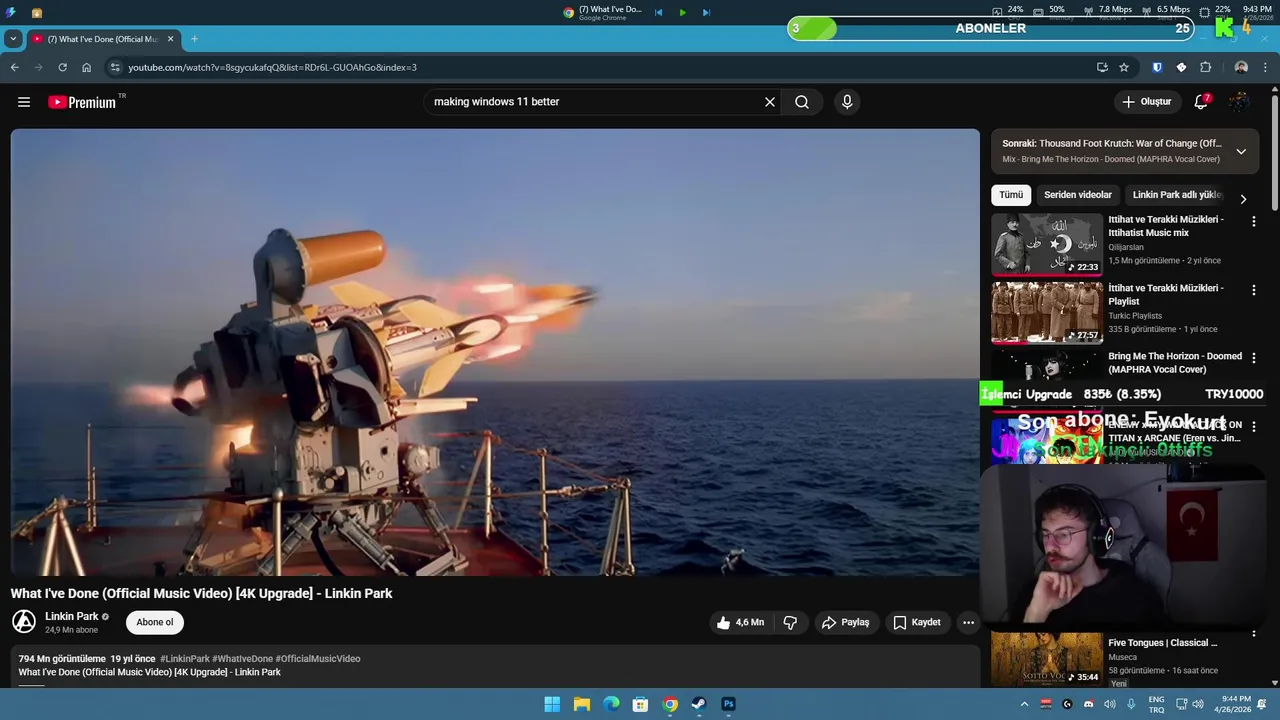This screenshot has height=720, width=1280.
Task: Open YouTube notifications bell
Action: (x=1201, y=102)
